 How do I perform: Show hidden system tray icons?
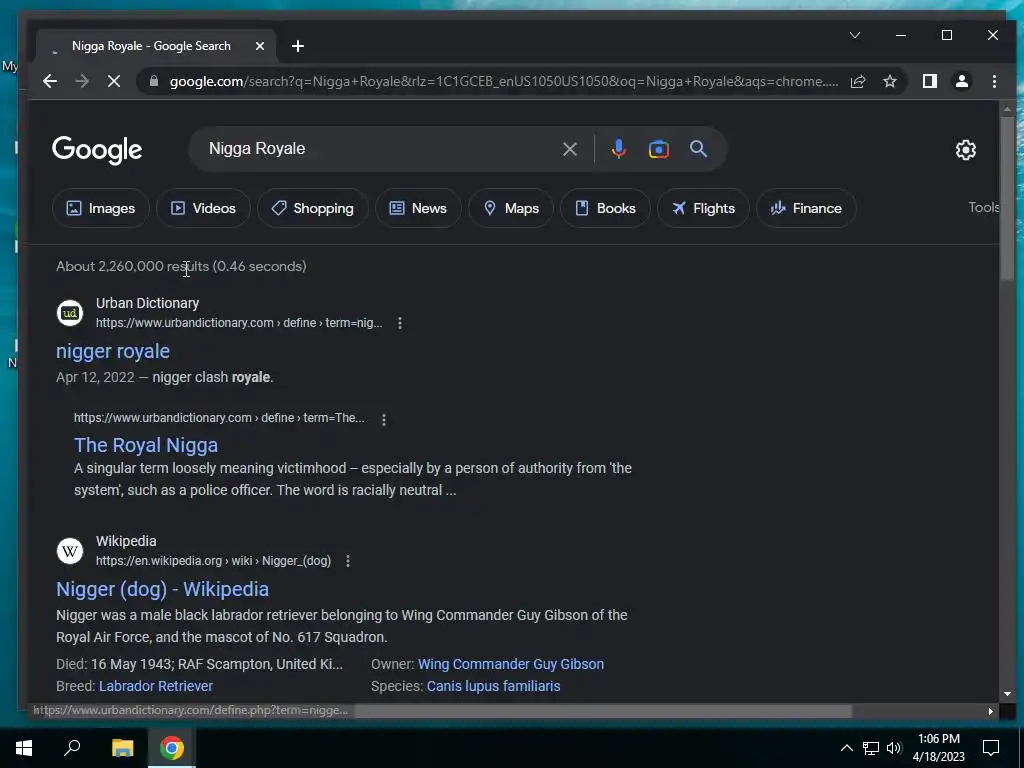click(x=846, y=748)
